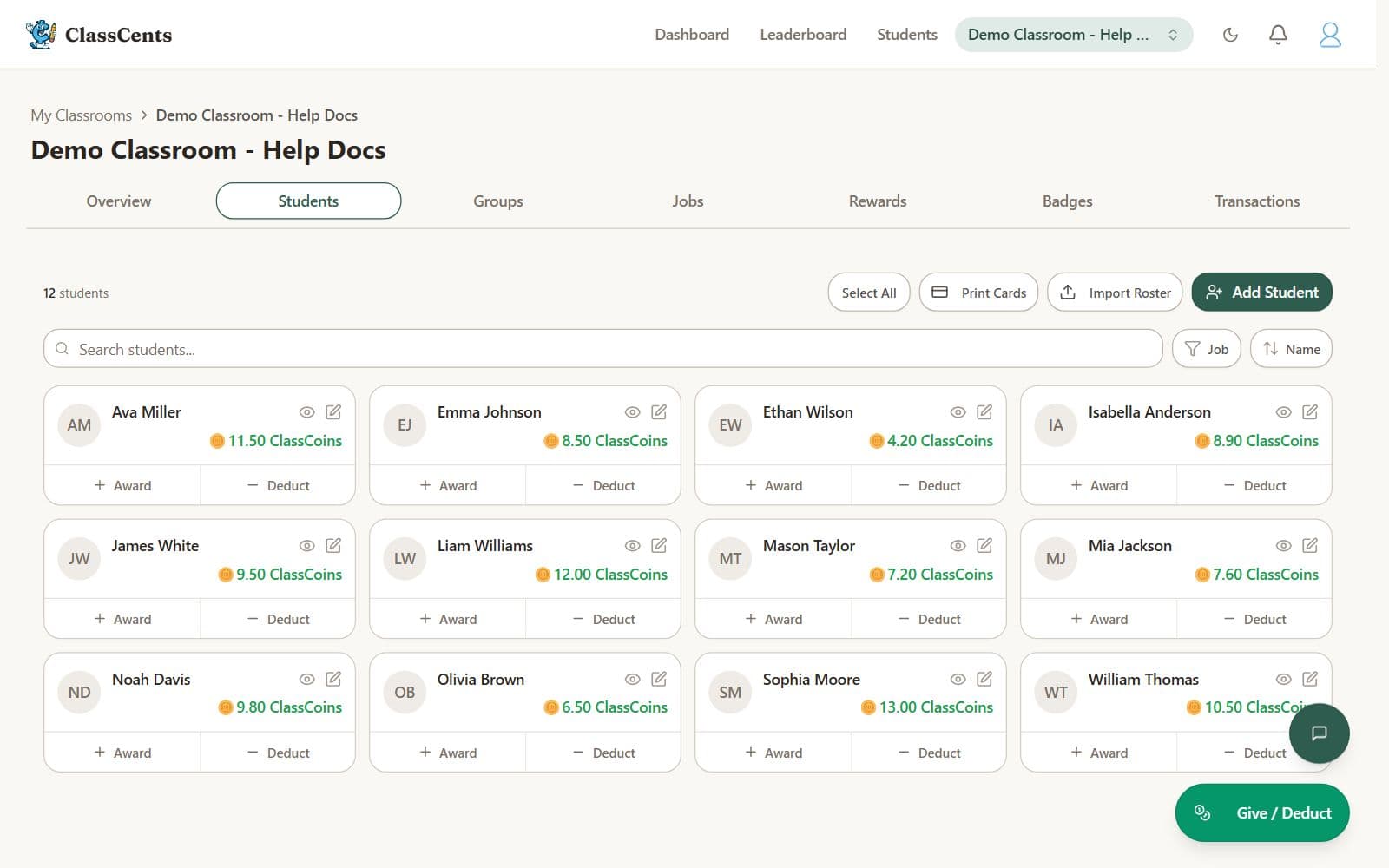
Task: Edit Liam Williams's profile
Action: [659, 546]
